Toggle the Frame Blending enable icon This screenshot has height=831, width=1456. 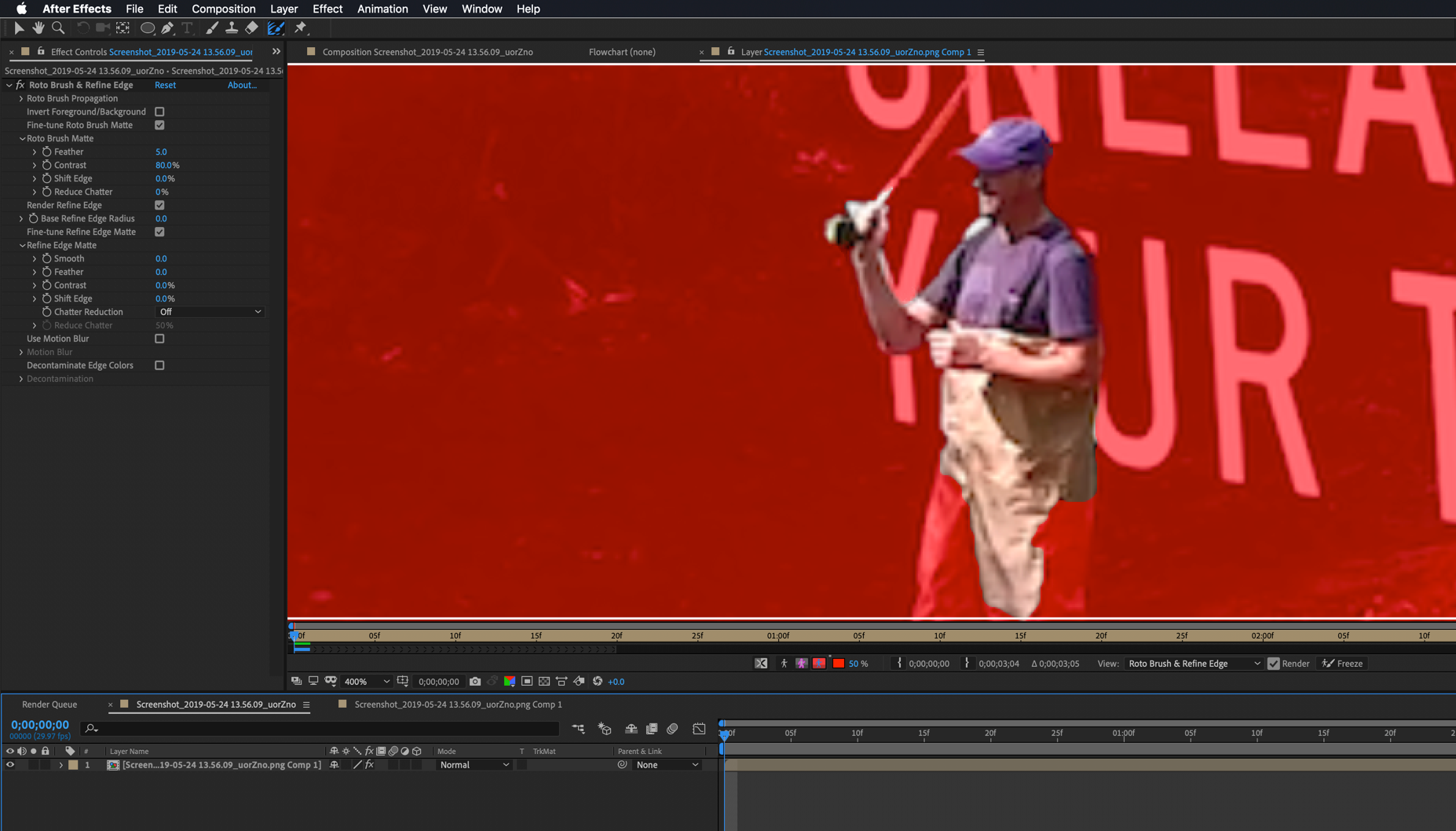tap(652, 729)
